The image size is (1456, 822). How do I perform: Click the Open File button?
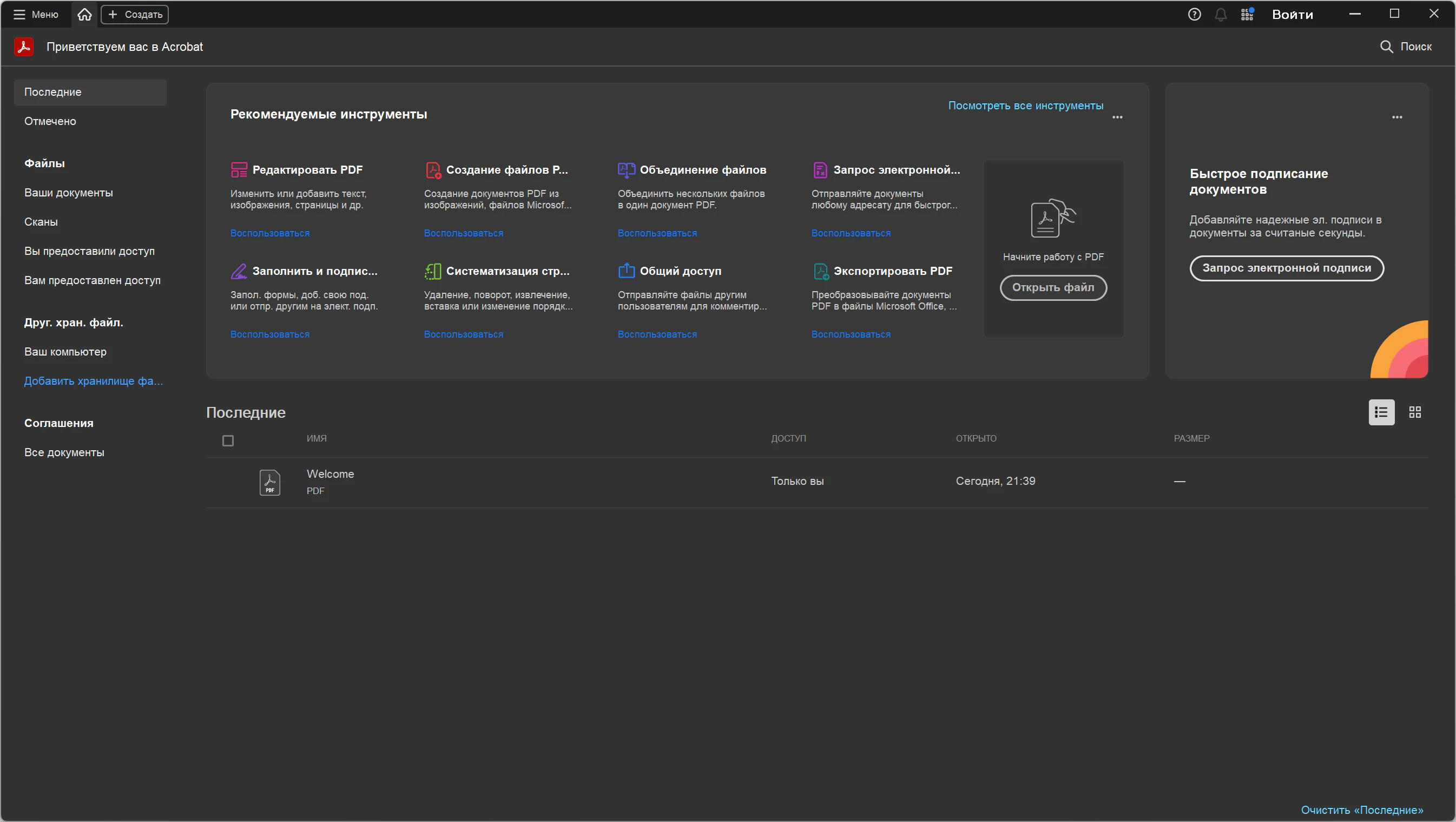pos(1052,287)
